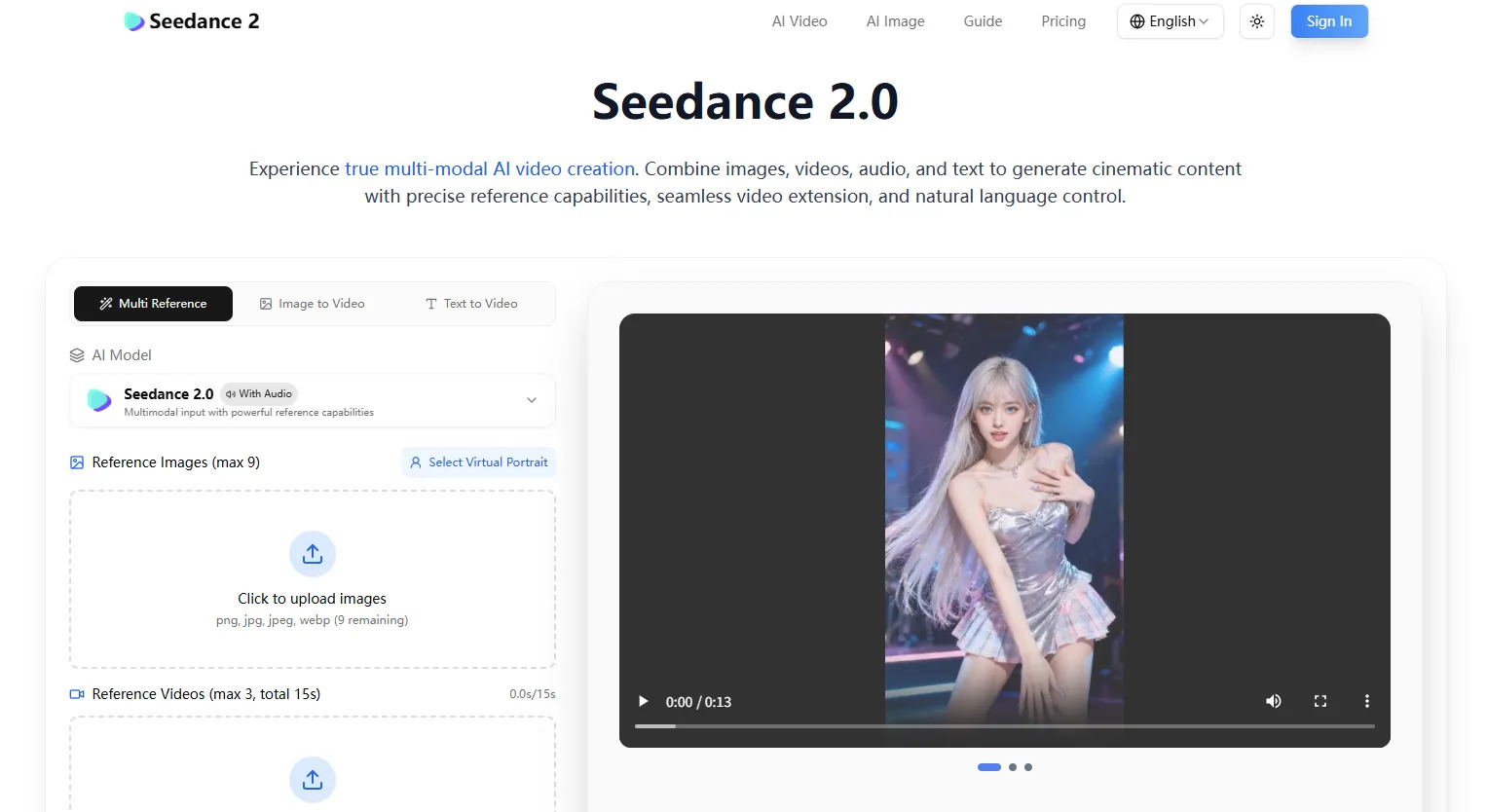Click the Seedance 2.0 model logo icon
This screenshot has height=812, width=1487.
click(x=99, y=400)
